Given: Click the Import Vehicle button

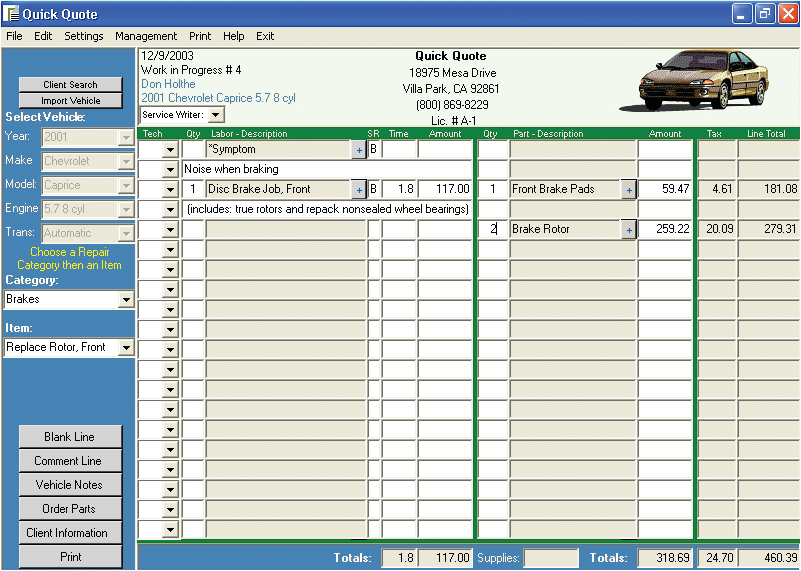Looking at the screenshot, I should [x=70, y=101].
